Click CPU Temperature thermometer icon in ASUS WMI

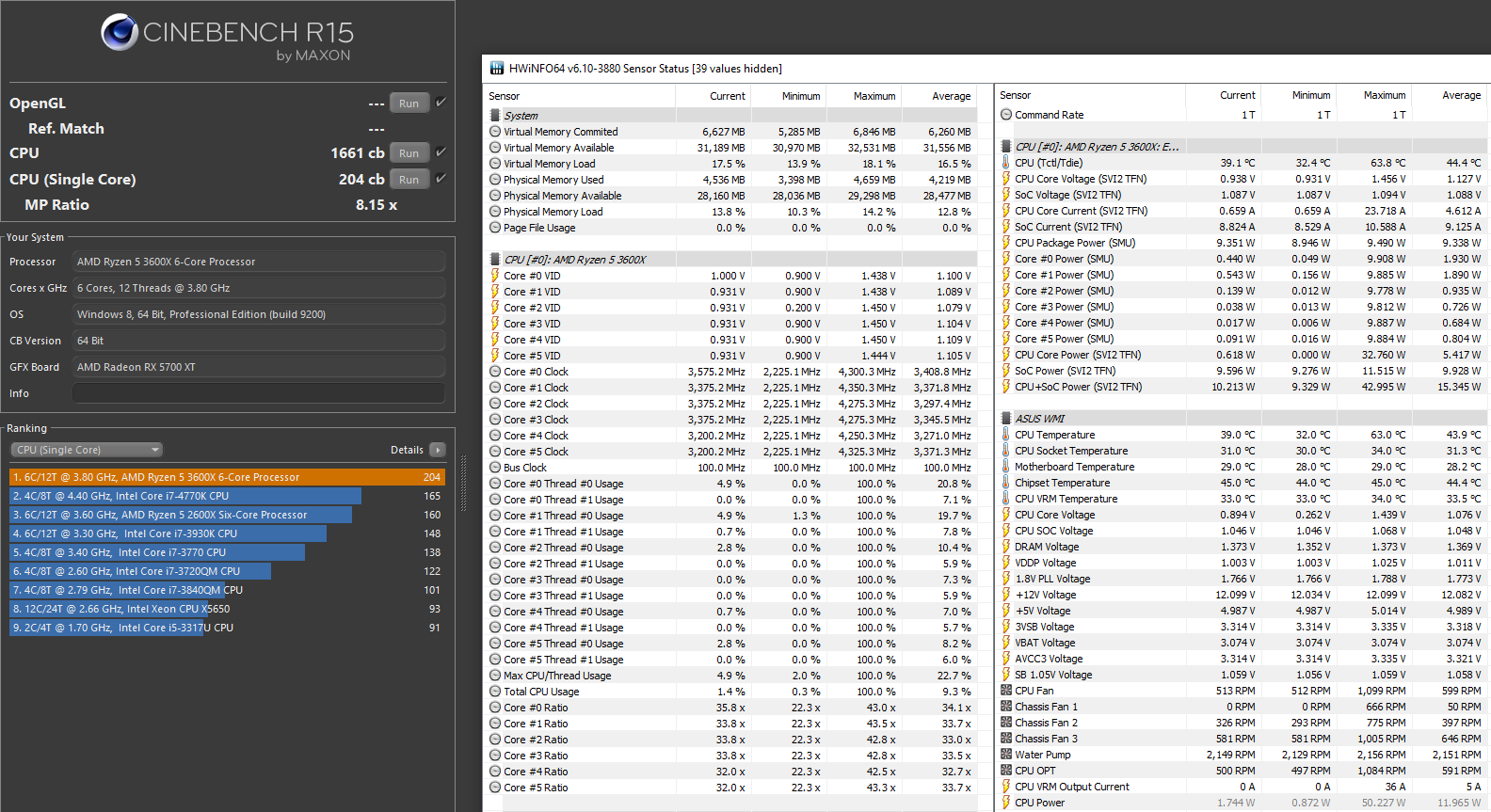[x=1006, y=435]
